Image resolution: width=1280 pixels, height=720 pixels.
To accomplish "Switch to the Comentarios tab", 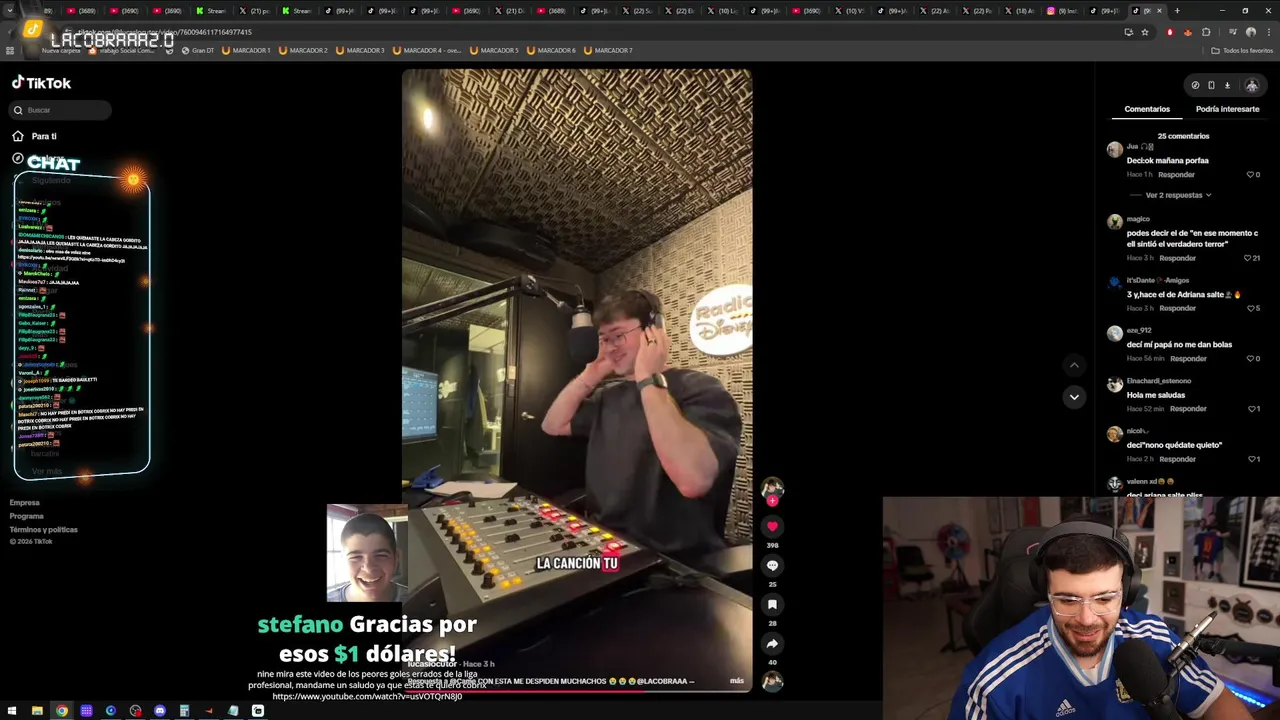I will click(x=1147, y=109).
